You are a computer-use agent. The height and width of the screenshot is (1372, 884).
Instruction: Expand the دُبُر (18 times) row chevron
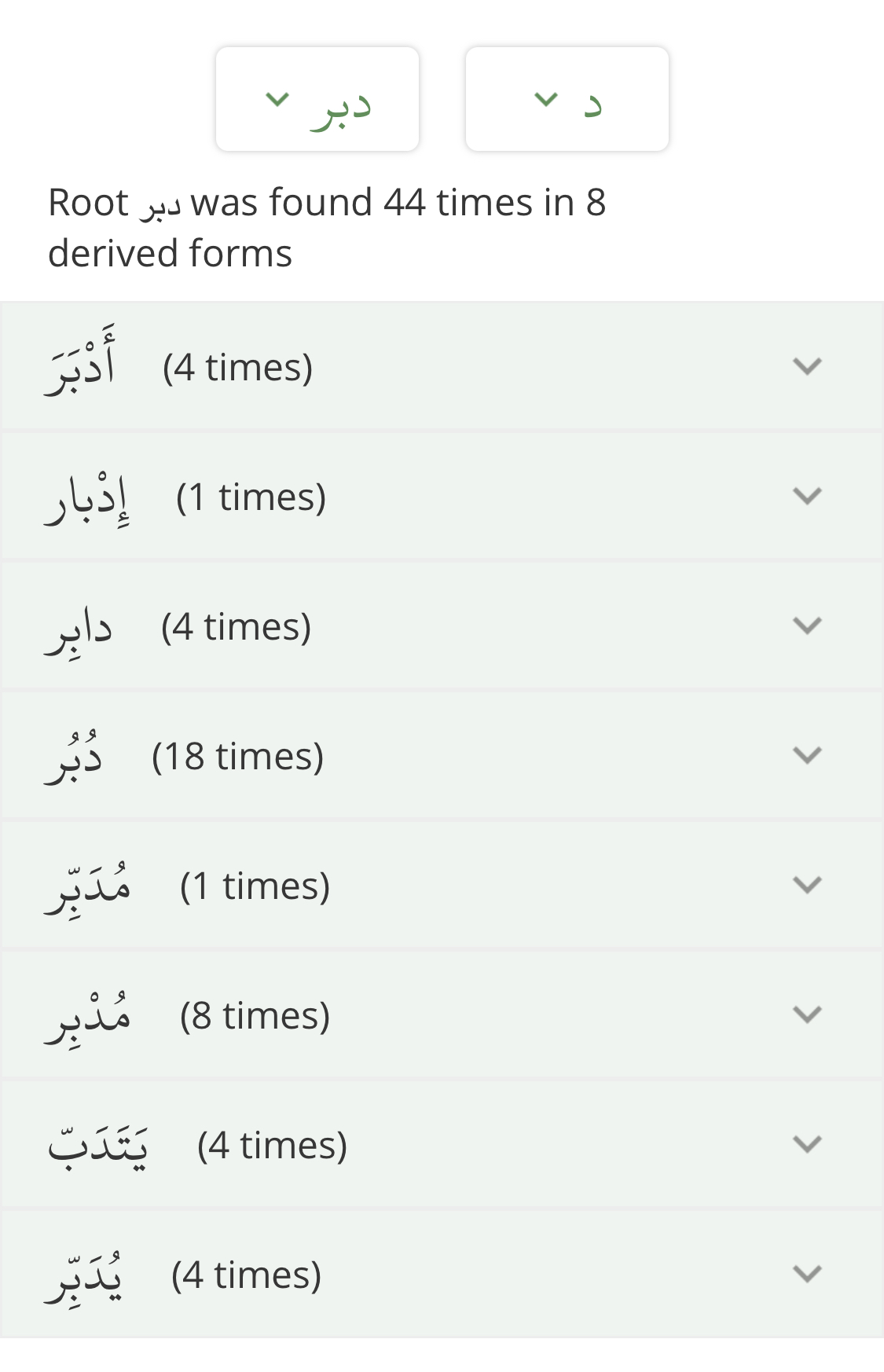point(807,755)
